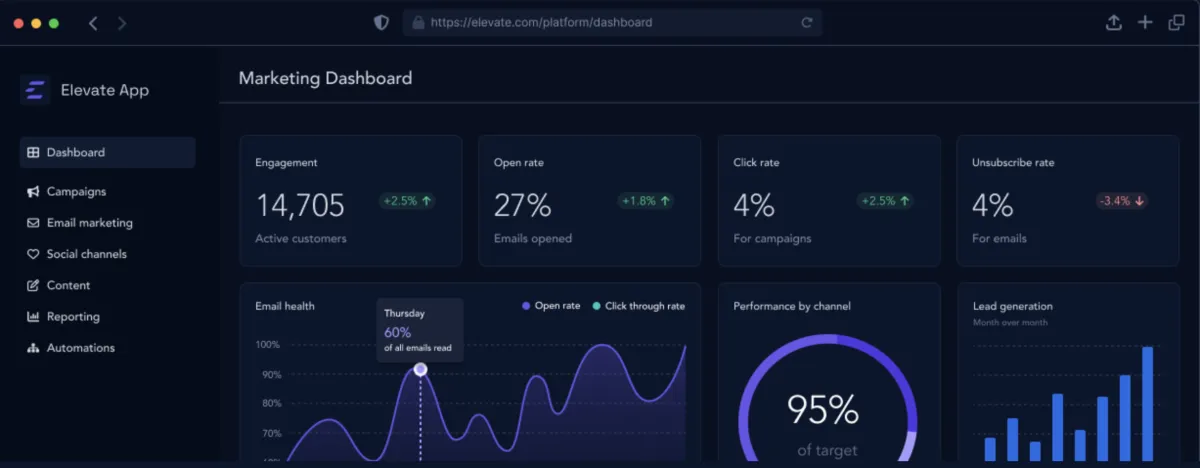Click the 14,705 engagement value
This screenshot has height=468, width=1200.
click(300, 206)
